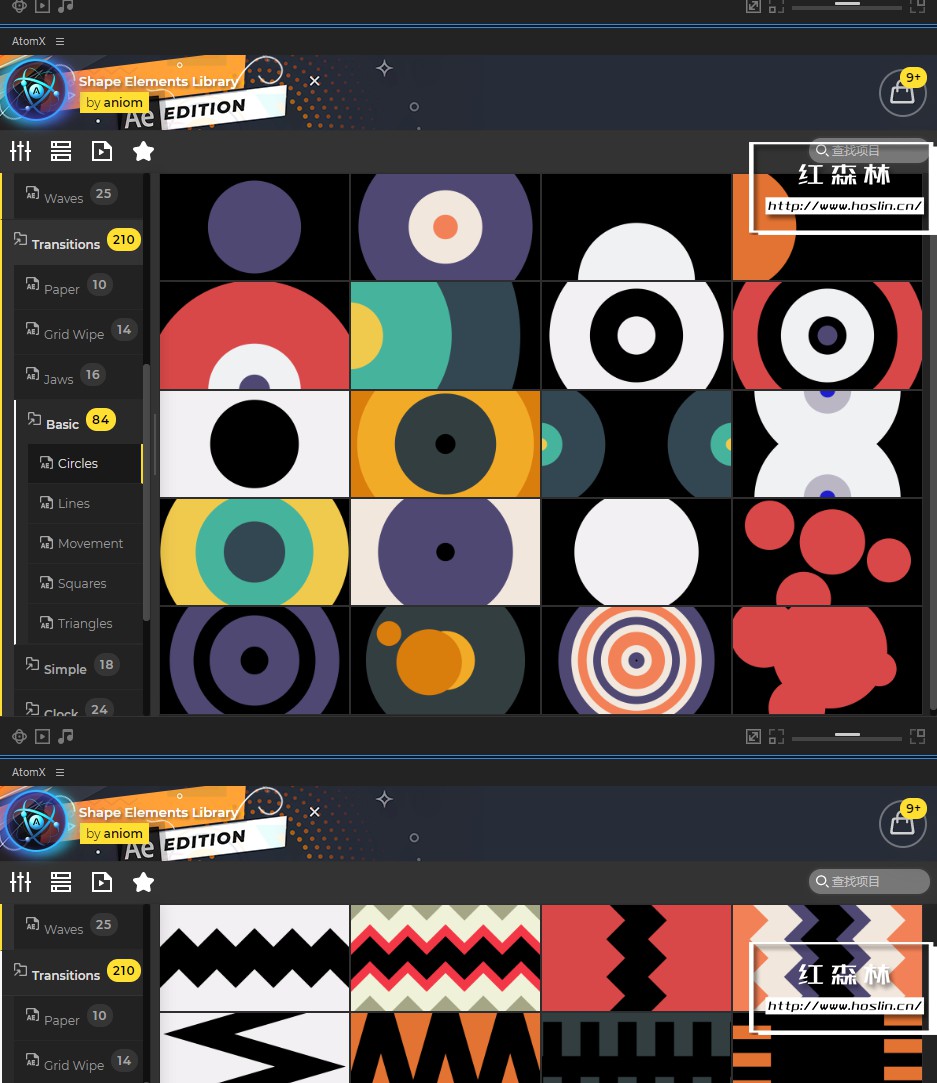
Task: Select the dark circle on orange background thumbnail
Action: coord(445,443)
